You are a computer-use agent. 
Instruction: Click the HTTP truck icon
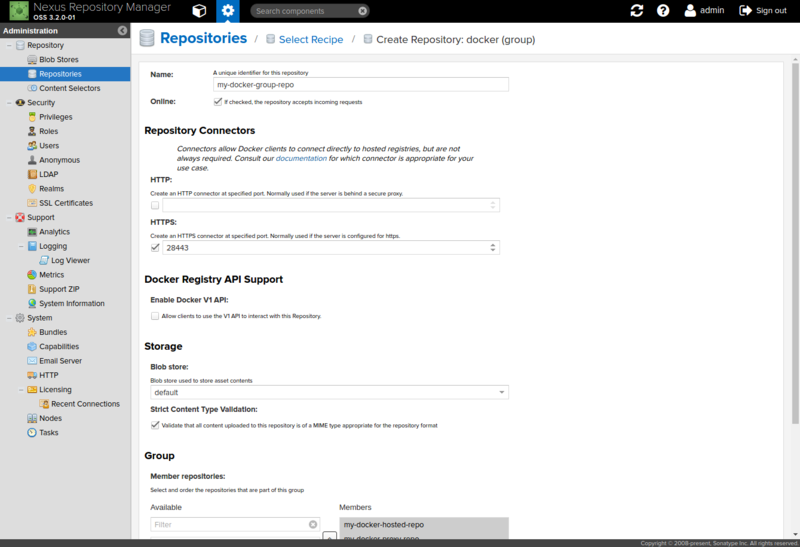[32, 375]
